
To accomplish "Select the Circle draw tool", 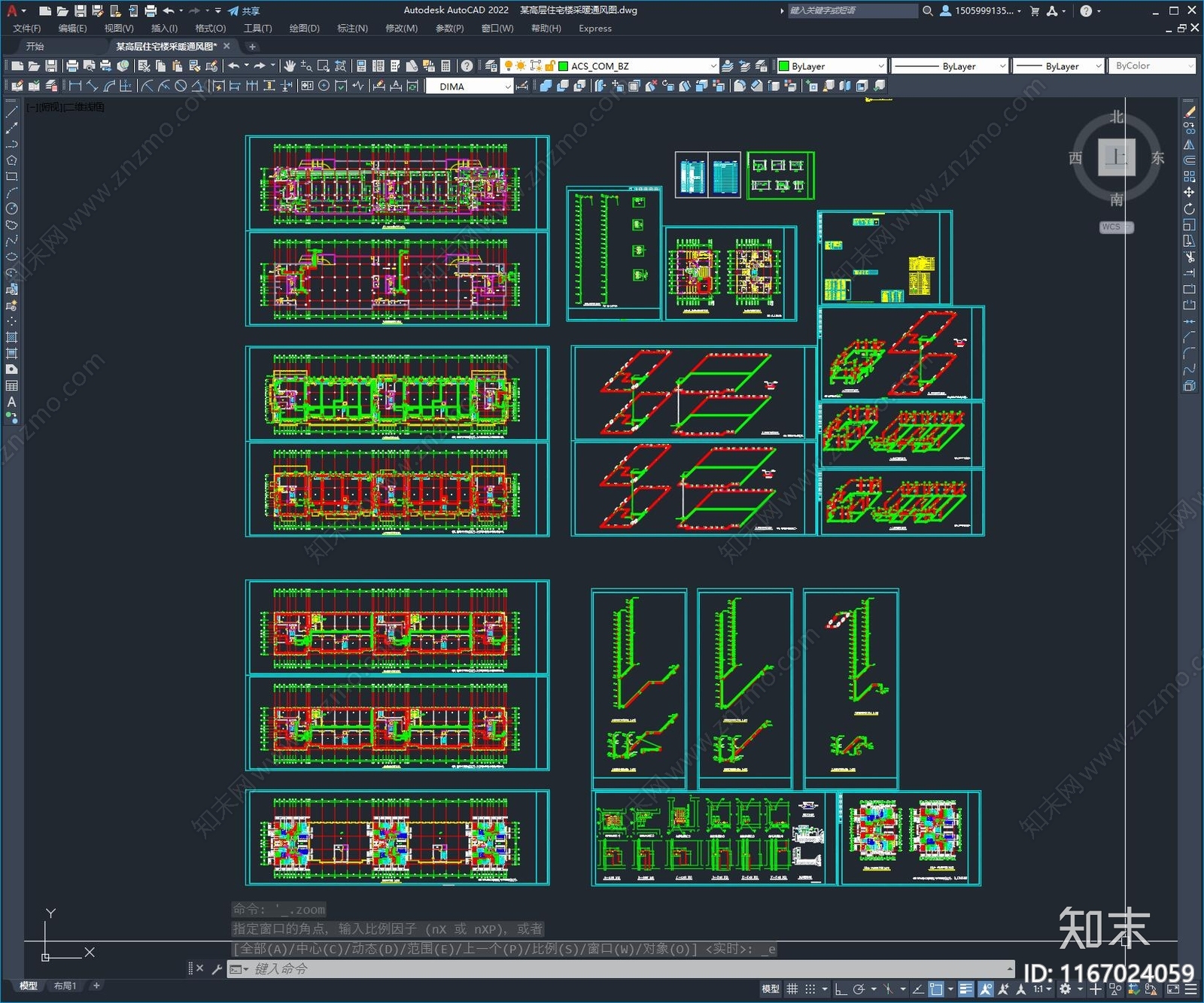I will pos(12,208).
